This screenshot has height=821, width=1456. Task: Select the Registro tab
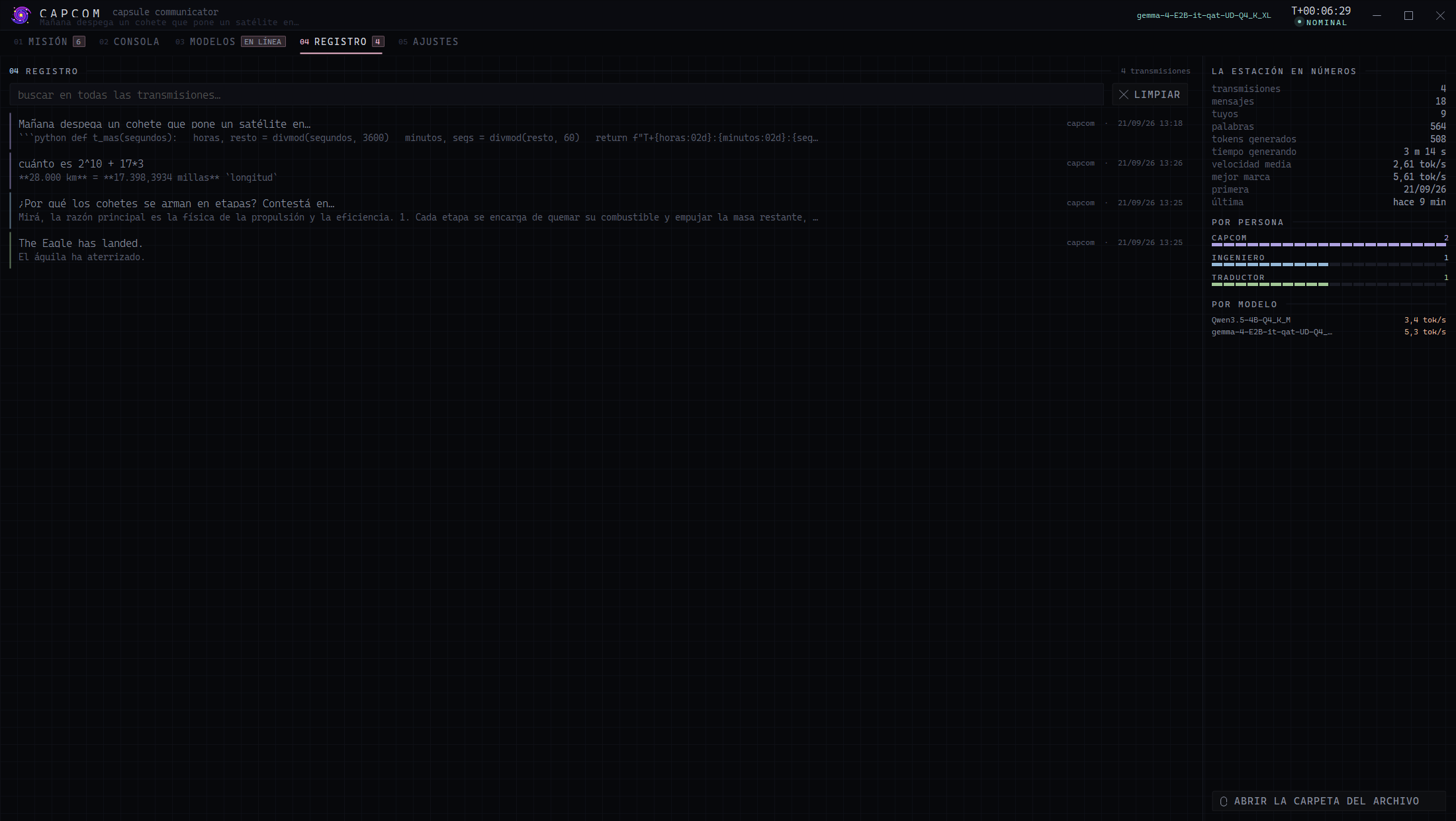click(x=341, y=42)
